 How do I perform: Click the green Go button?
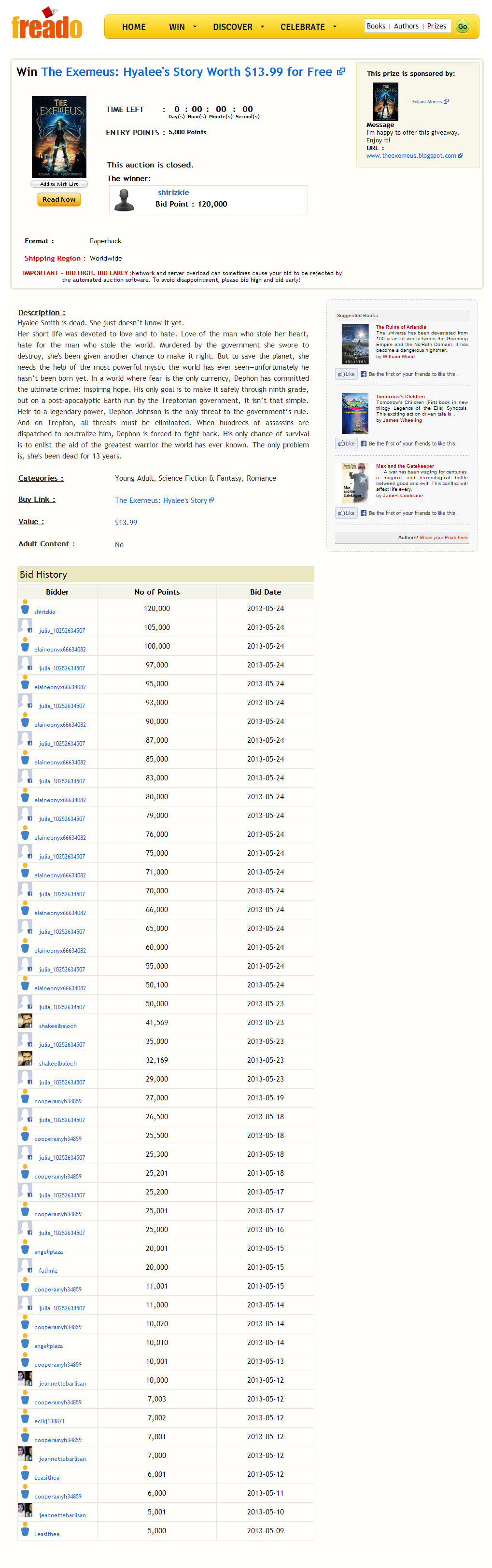point(462,27)
